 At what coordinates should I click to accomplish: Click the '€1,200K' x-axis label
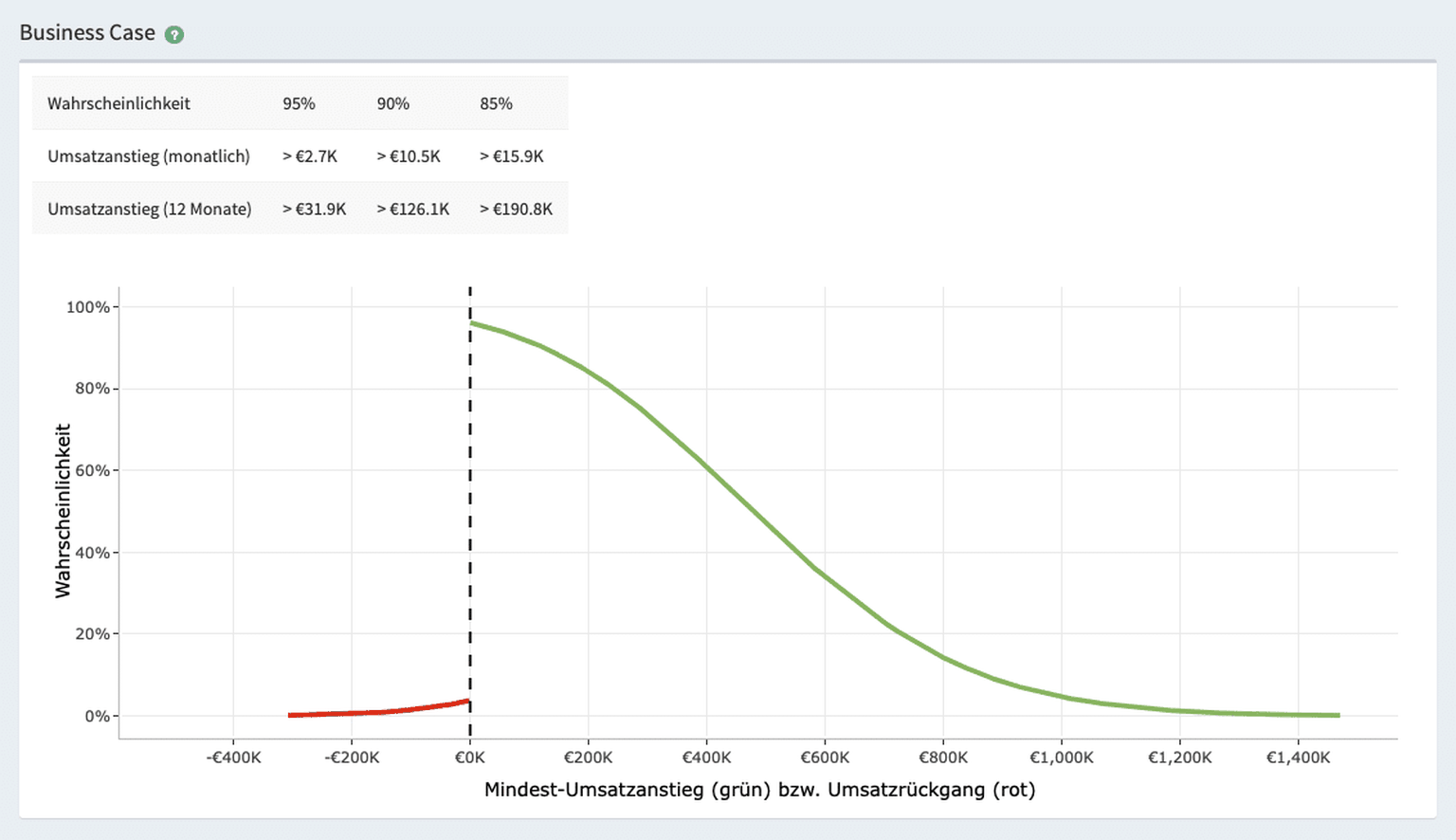tap(1180, 758)
